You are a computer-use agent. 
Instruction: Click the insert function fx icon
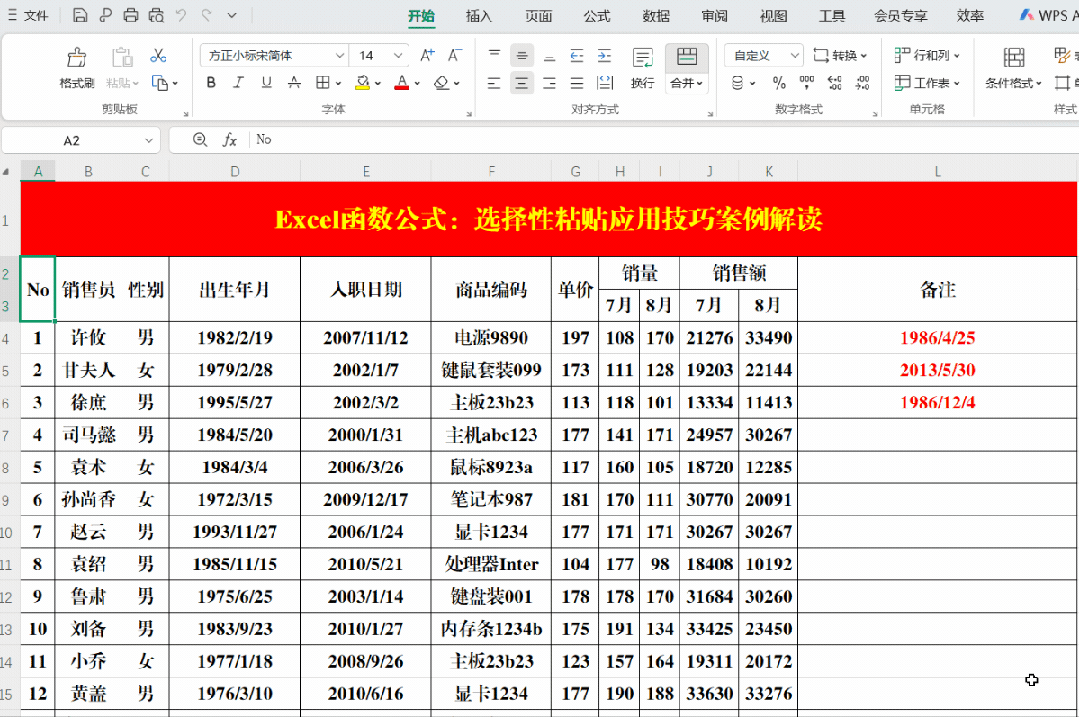pos(229,140)
